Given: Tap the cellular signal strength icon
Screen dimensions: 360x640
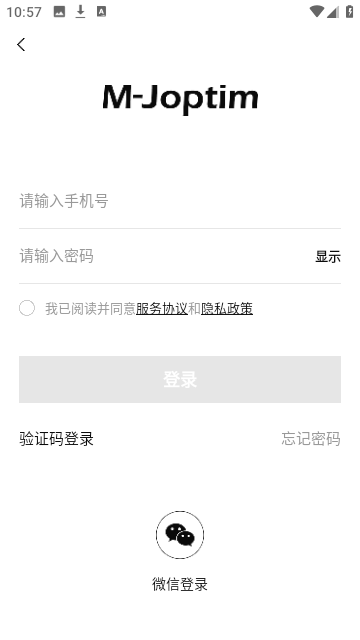Looking at the screenshot, I should point(333,12).
